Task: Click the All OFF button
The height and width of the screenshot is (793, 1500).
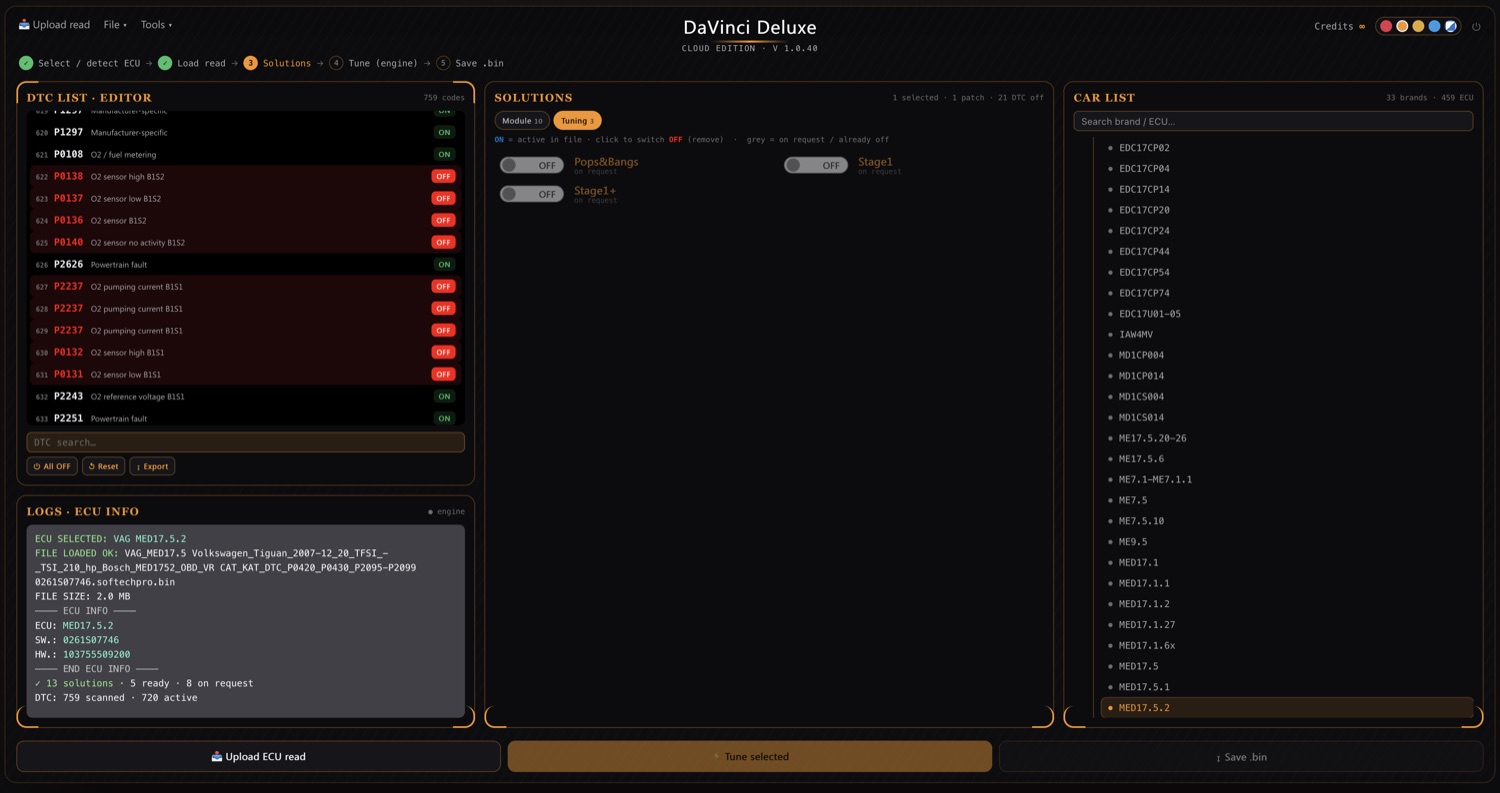Action: point(52,466)
